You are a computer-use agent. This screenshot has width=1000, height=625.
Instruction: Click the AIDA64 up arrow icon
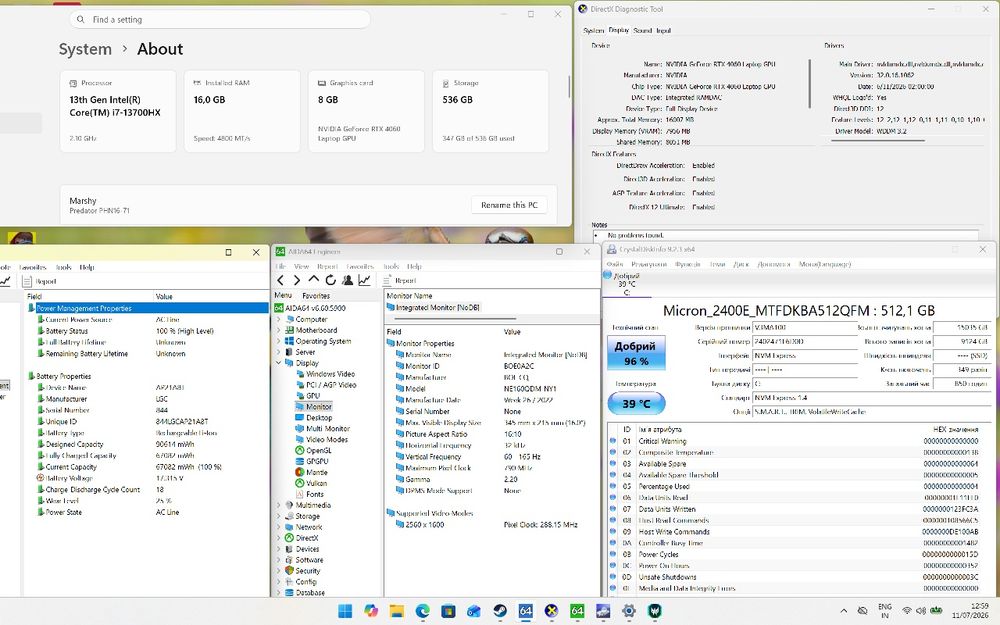(x=314, y=280)
